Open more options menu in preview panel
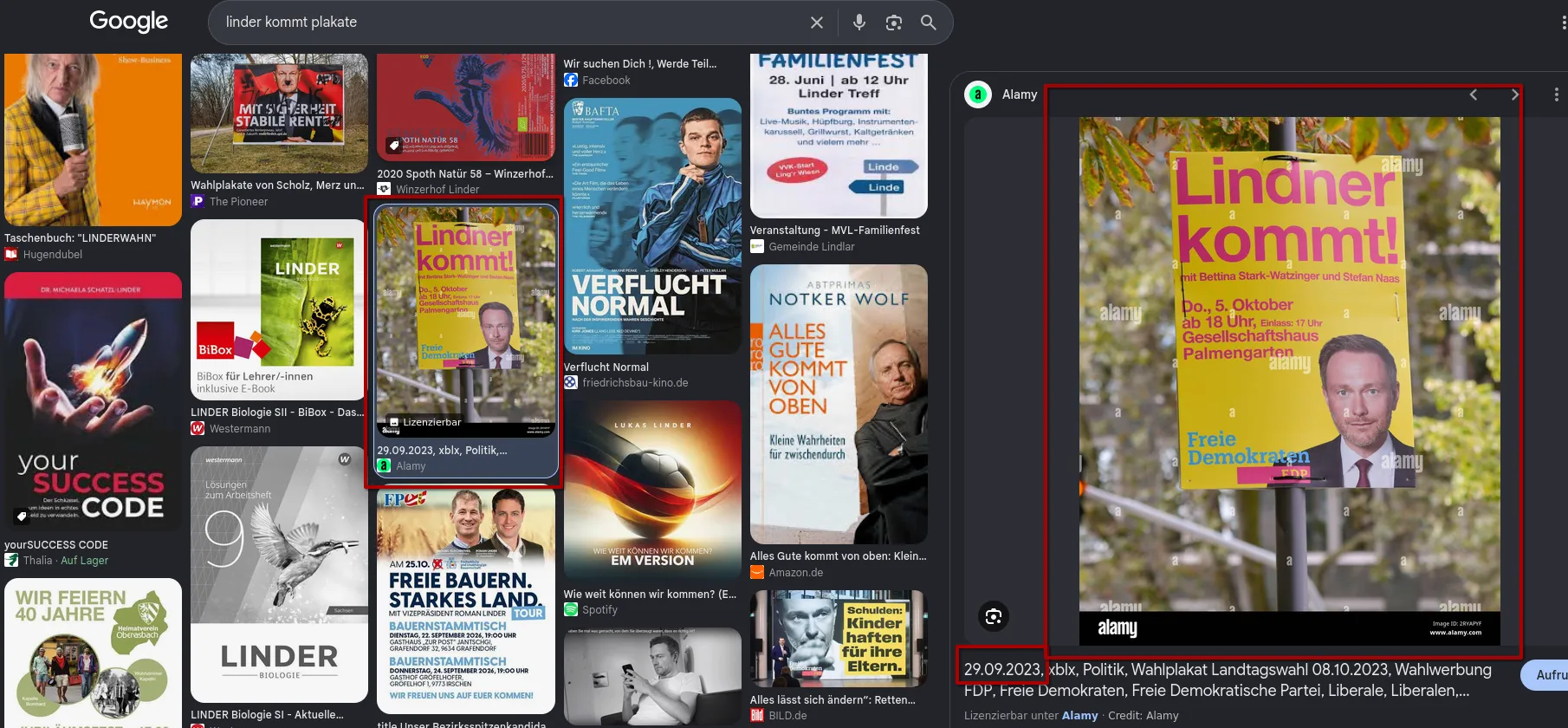Viewport: 1568px width, 728px height. 1556,94
